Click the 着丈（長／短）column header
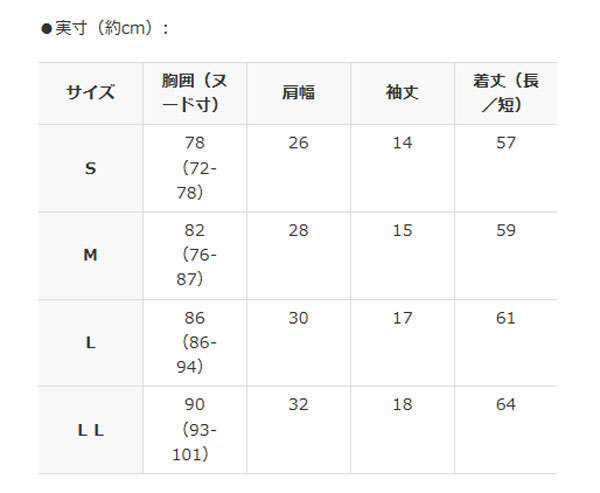The image size is (600, 493). pos(506,93)
